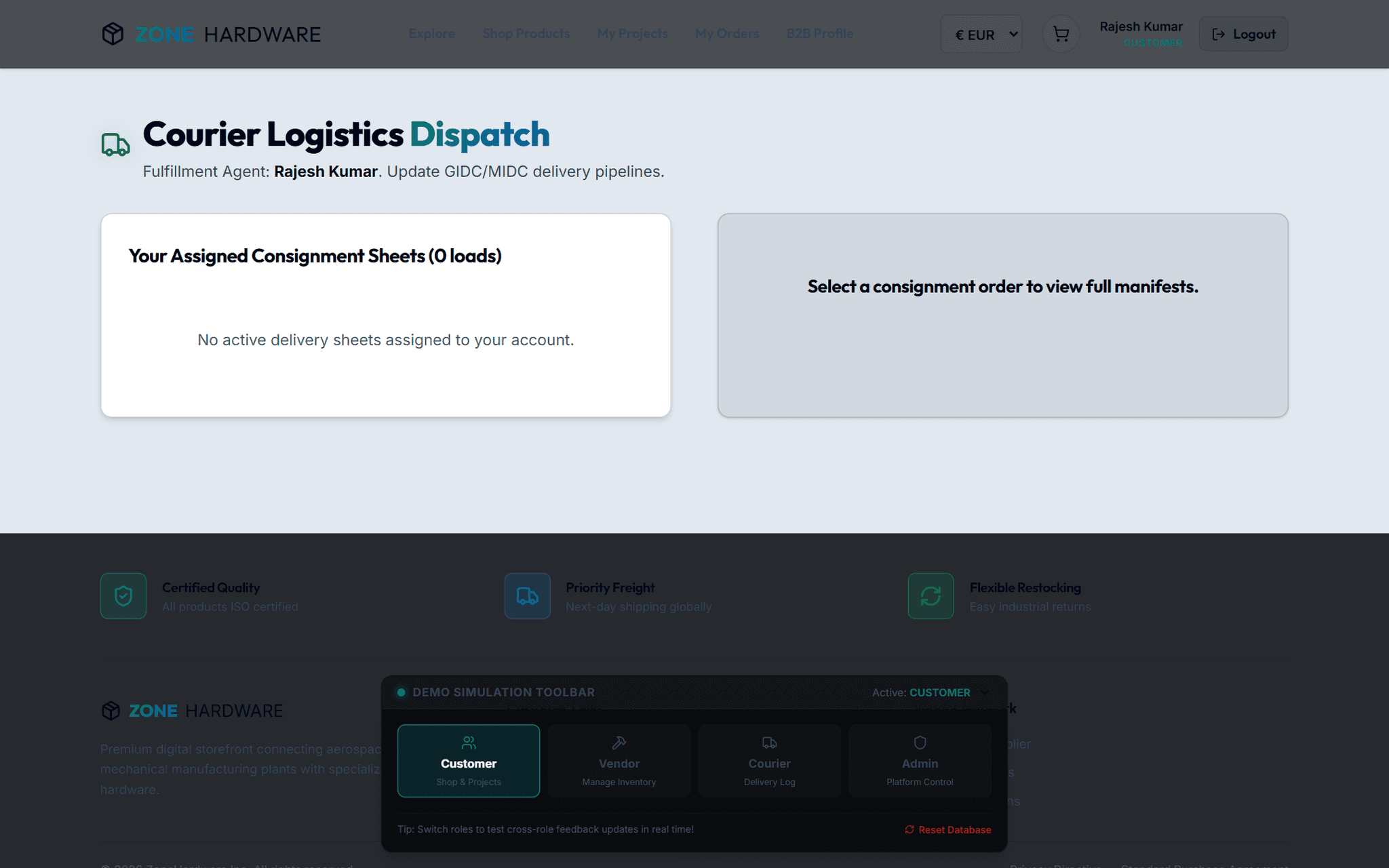Click the Courier role truck icon
The width and height of the screenshot is (1389, 868).
[769, 743]
